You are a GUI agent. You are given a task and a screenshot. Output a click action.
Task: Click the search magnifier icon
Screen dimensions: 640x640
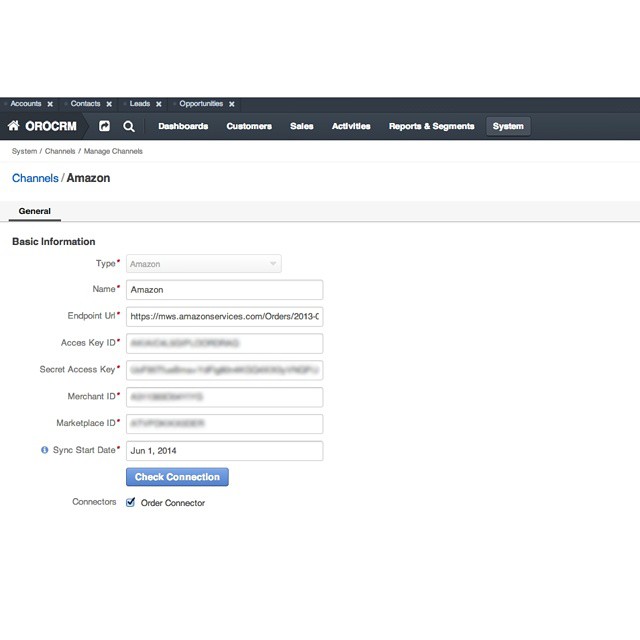[x=129, y=127]
